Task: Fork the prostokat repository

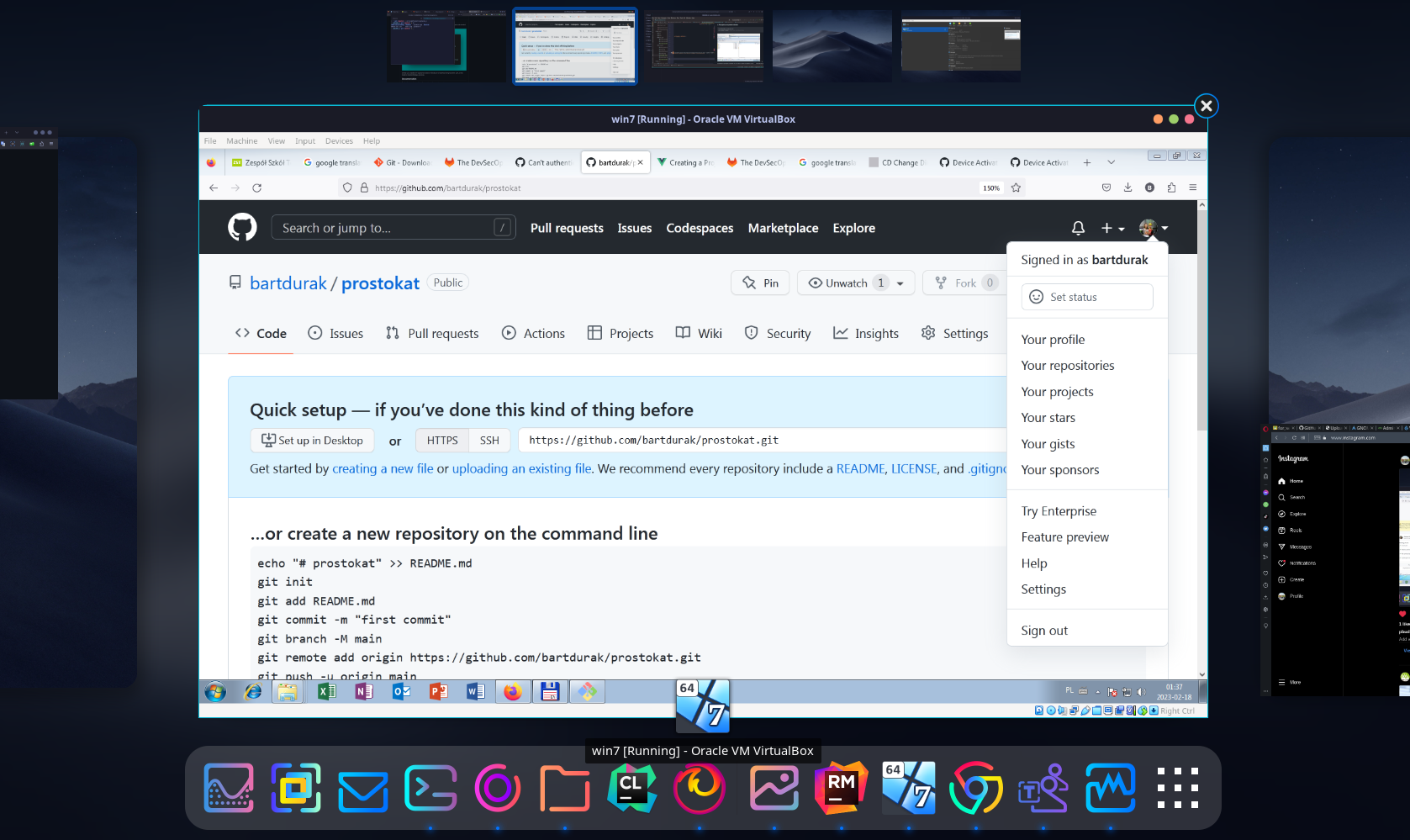Action: pos(964,283)
